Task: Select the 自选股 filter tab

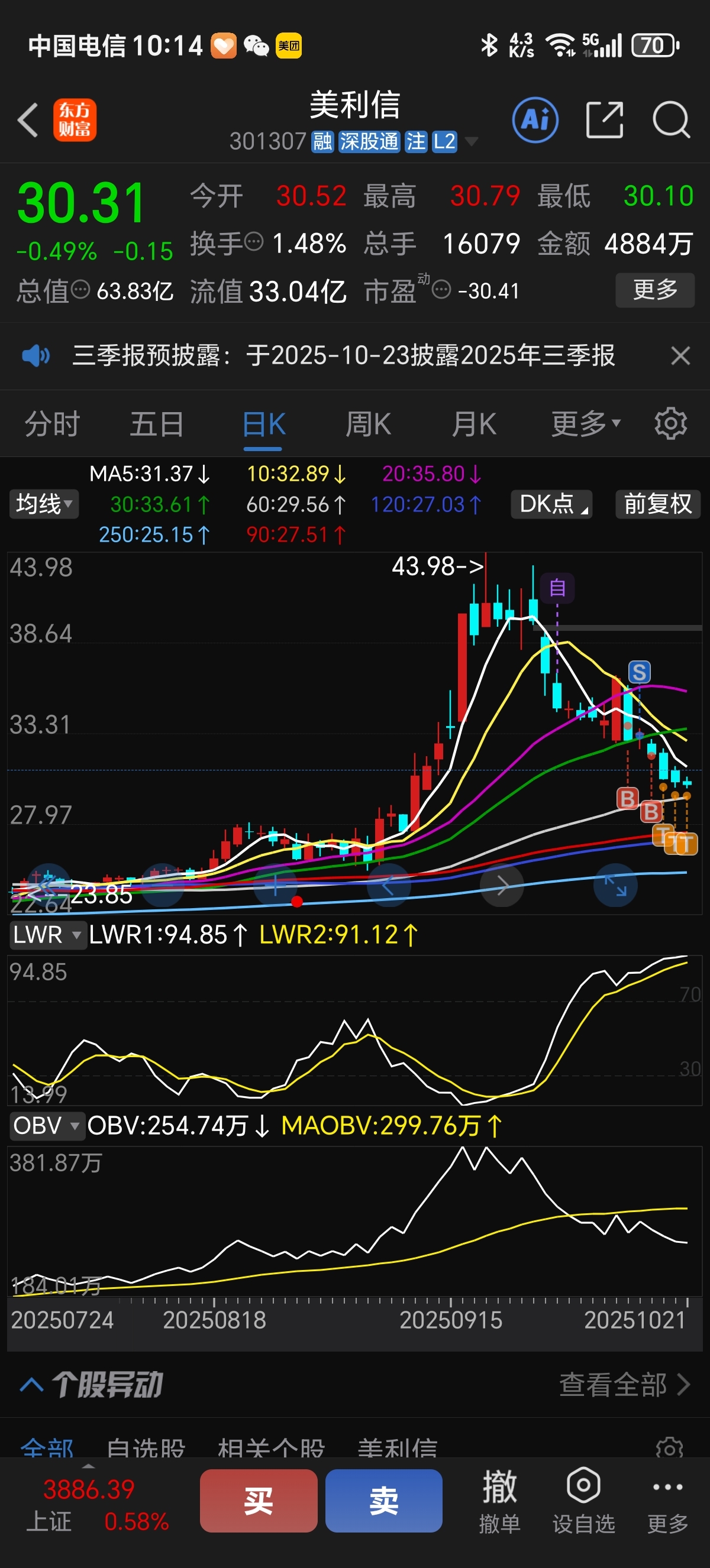Action: (146, 1448)
